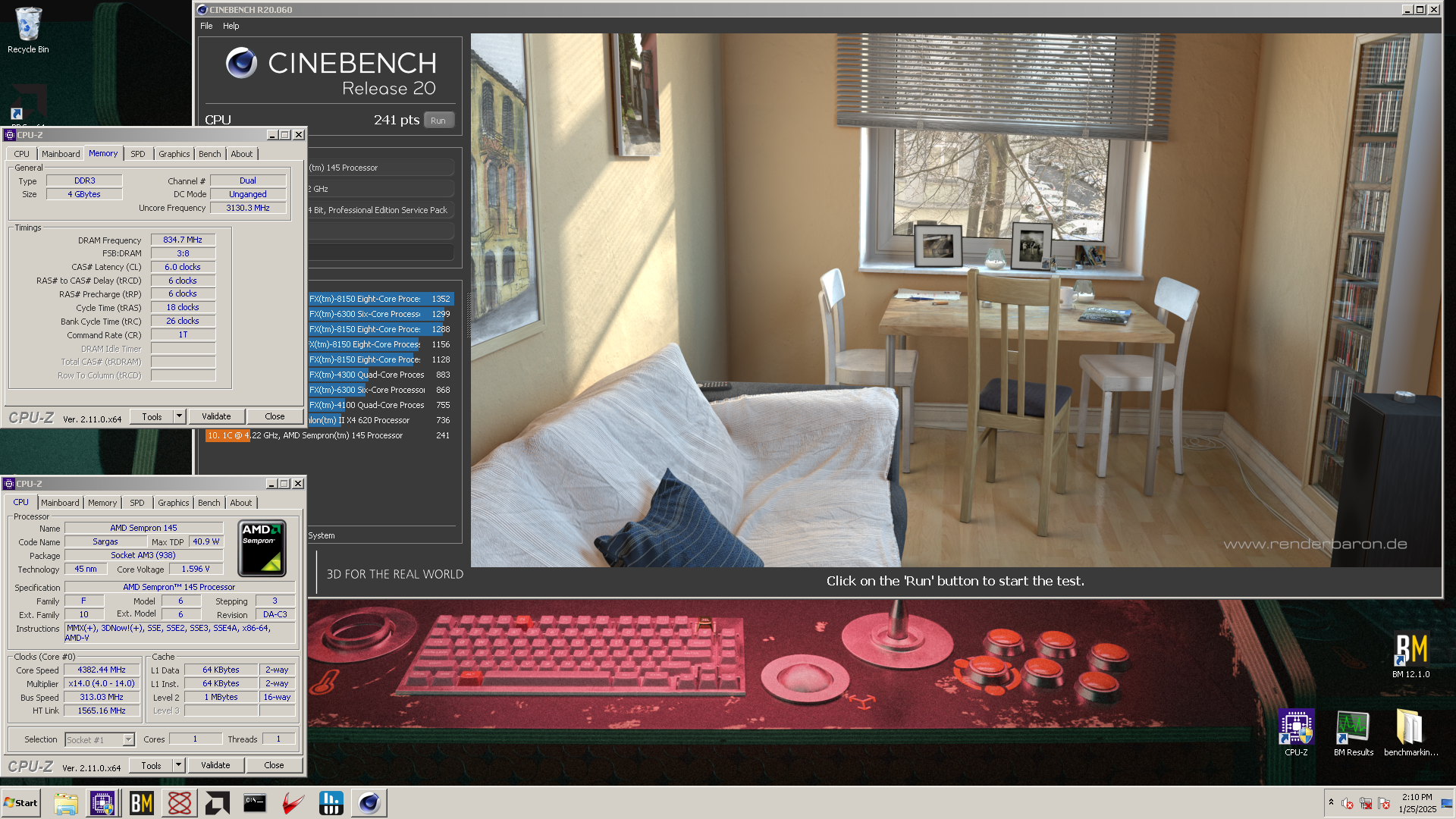The width and height of the screenshot is (1456, 819).
Task: Click Close in Memory CPU-Z window
Action: tap(275, 416)
